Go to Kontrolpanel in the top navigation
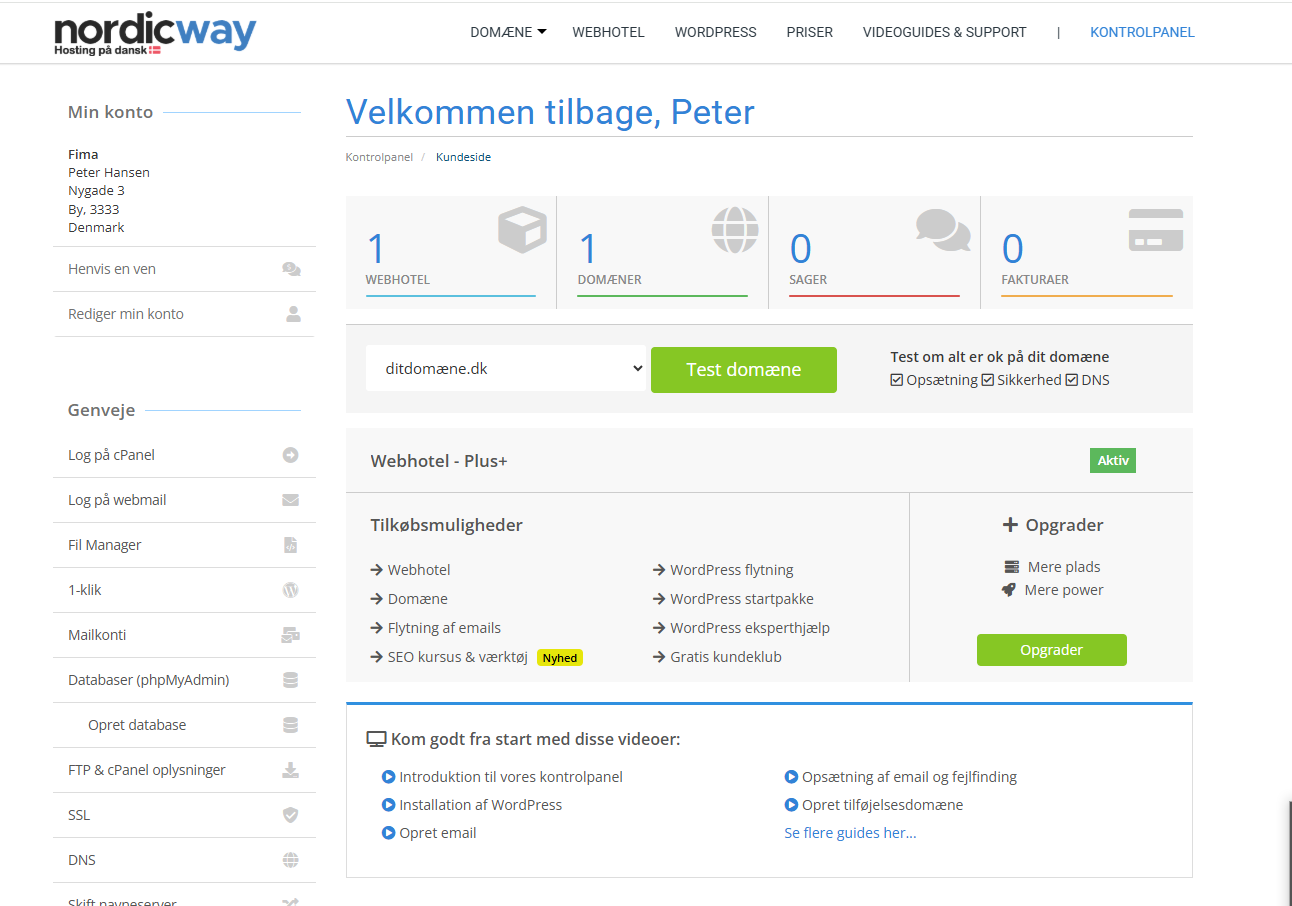 coord(1142,32)
